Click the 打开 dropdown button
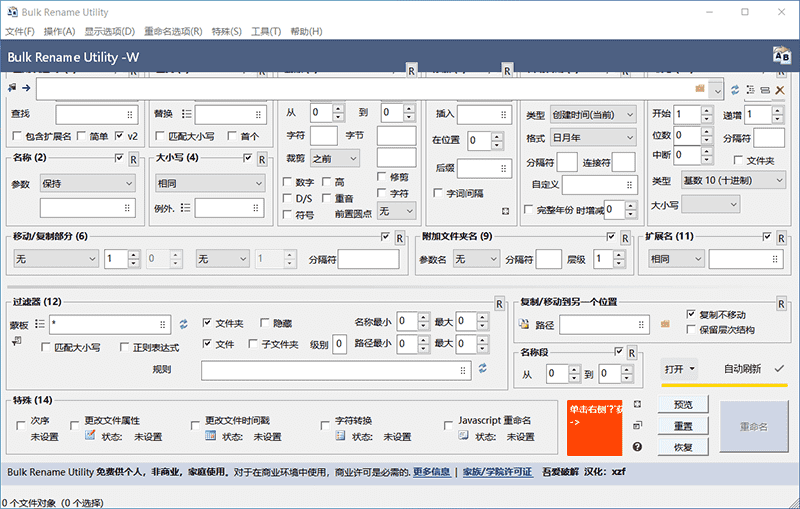 pyautogui.click(x=680, y=369)
